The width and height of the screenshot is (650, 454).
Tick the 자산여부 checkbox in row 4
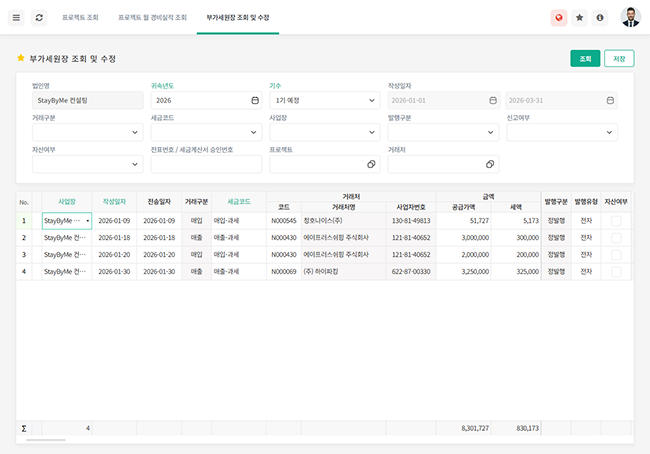click(x=616, y=271)
